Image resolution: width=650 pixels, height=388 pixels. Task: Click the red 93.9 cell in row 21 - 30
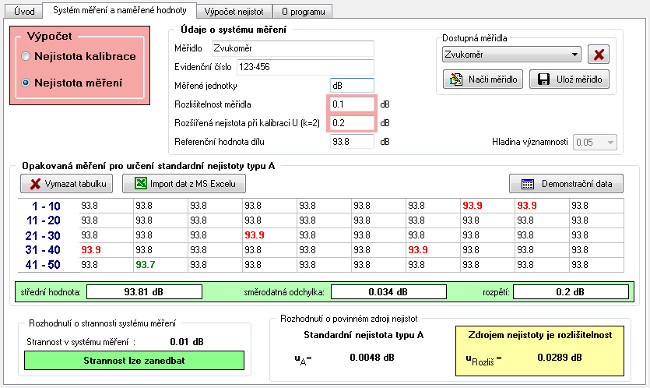269,235
